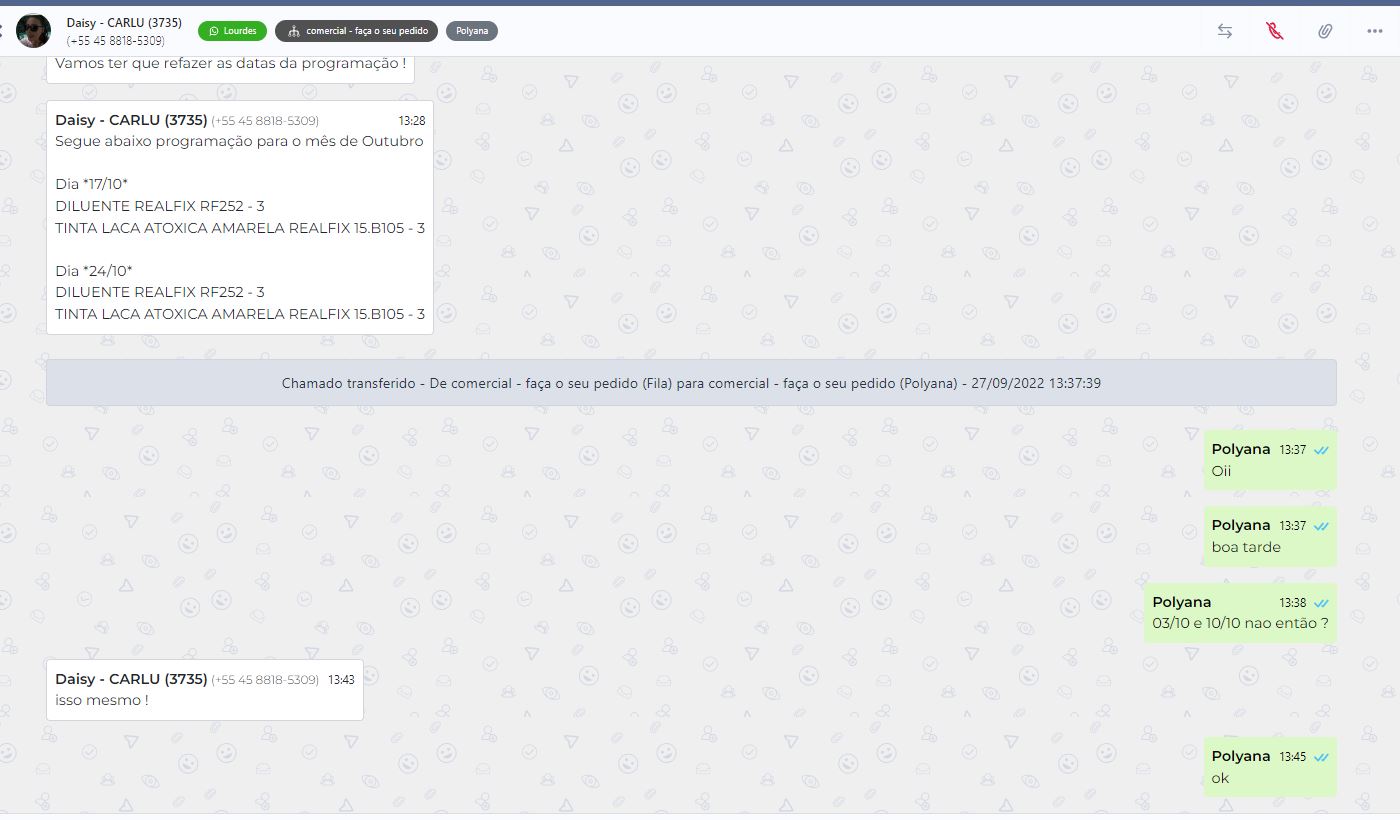The width and height of the screenshot is (1400, 820).
Task: End the chat with red phone icon
Action: pos(1275,31)
